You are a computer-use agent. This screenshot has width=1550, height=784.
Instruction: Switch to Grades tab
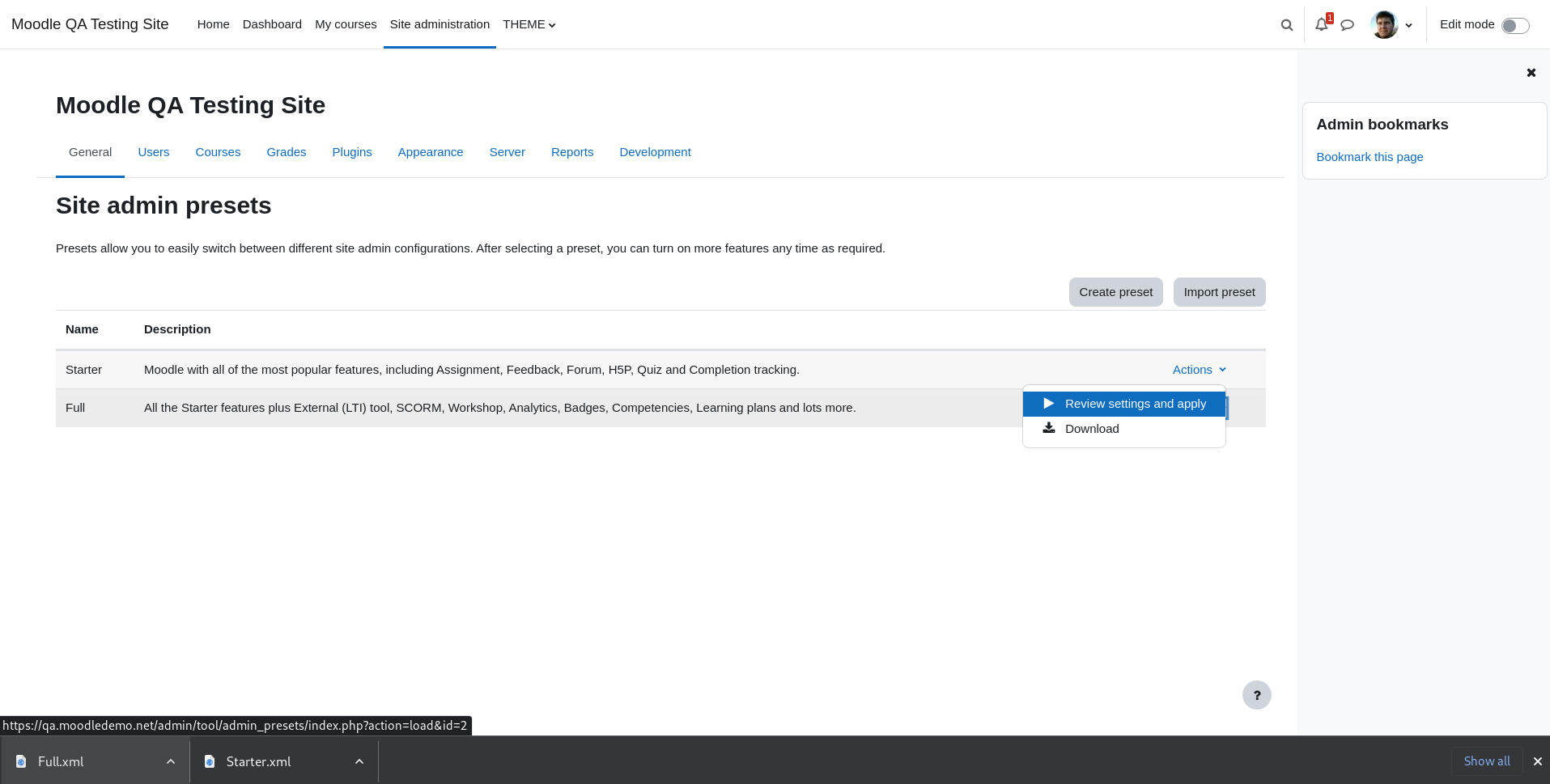(x=287, y=152)
